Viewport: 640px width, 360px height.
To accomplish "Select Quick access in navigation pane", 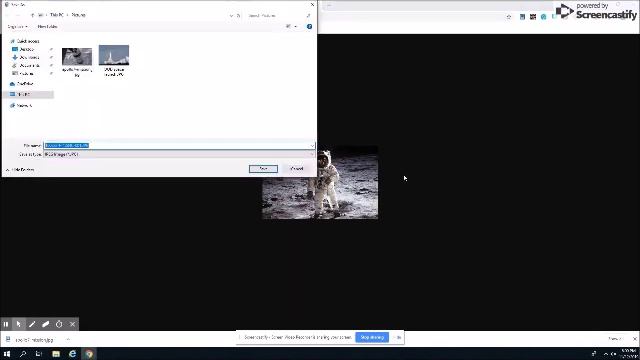I will tap(28, 41).
